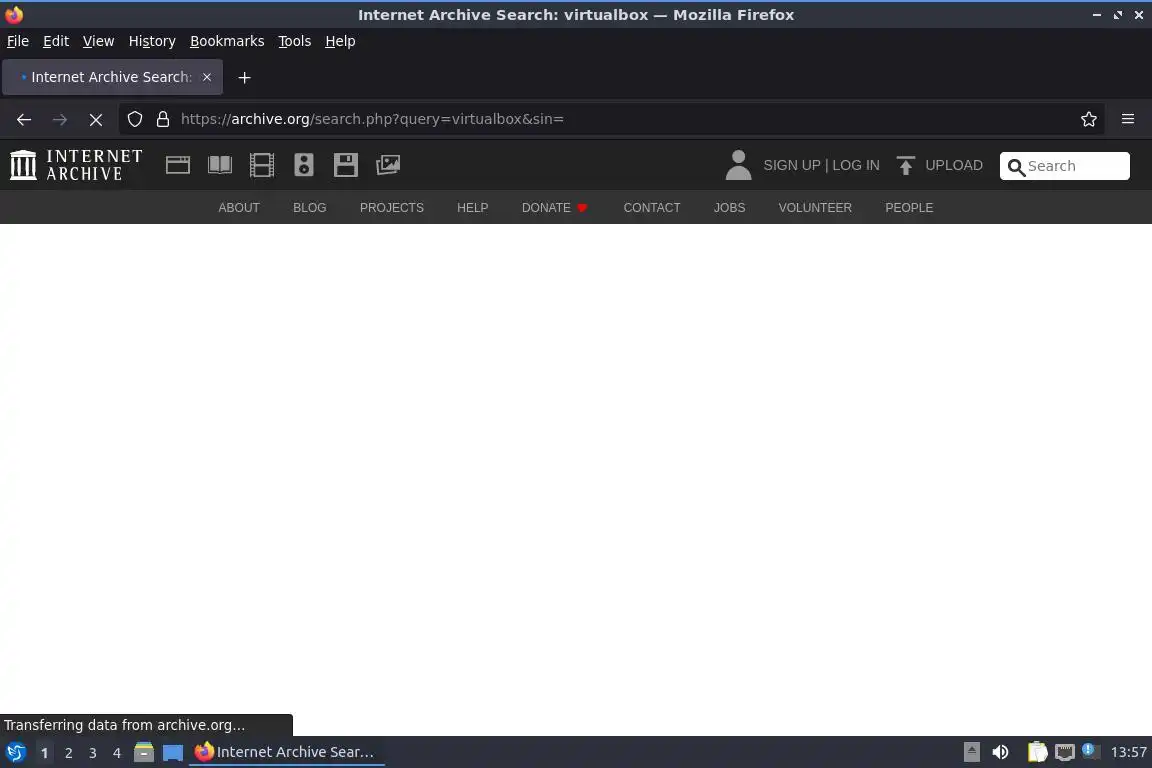
Task: Open the Tools menu
Action: click(x=295, y=41)
